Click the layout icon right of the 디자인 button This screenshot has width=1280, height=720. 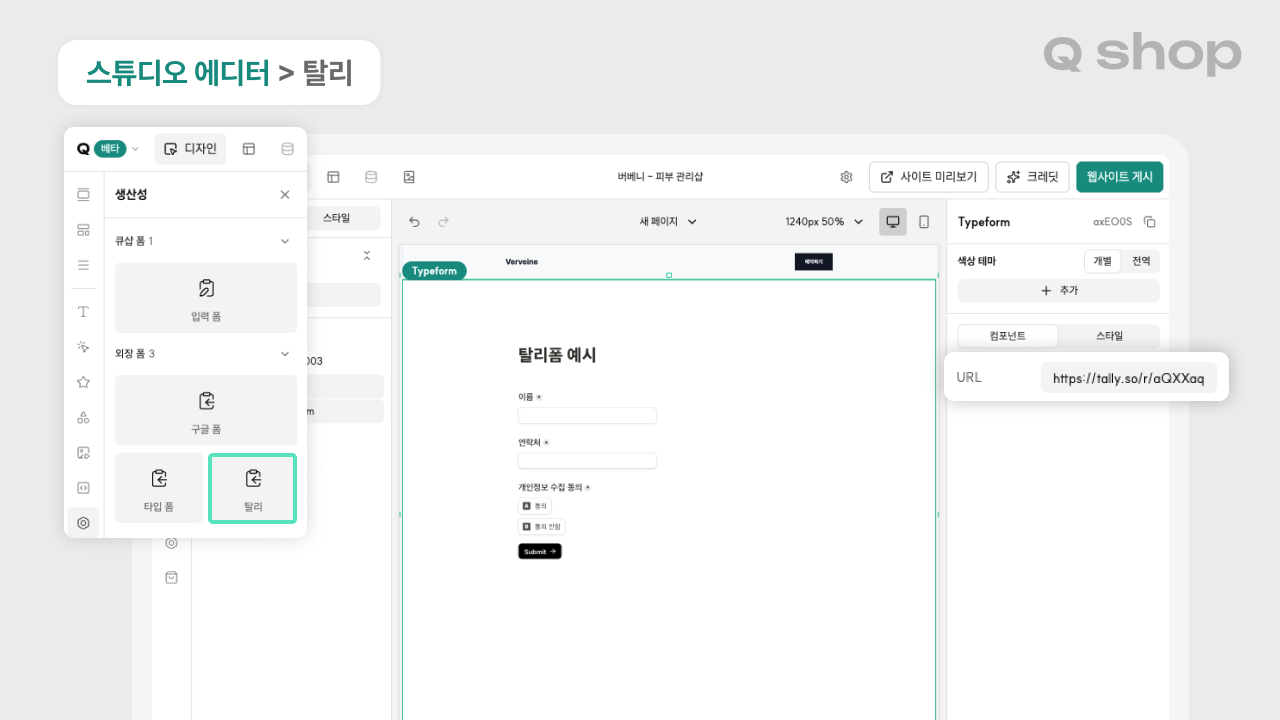click(x=249, y=149)
